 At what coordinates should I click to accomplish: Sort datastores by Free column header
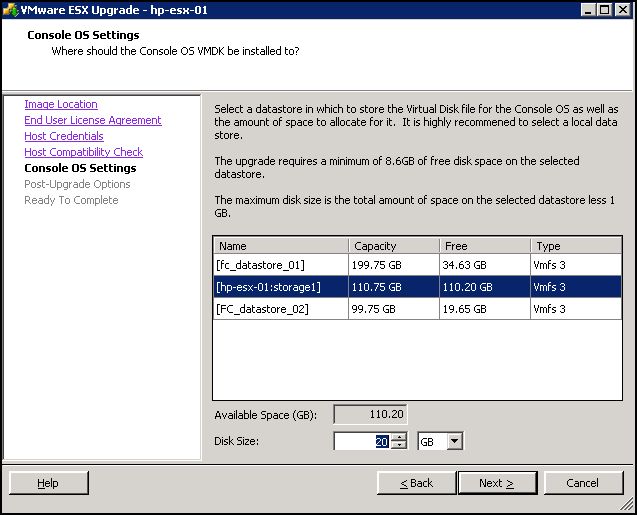click(483, 245)
